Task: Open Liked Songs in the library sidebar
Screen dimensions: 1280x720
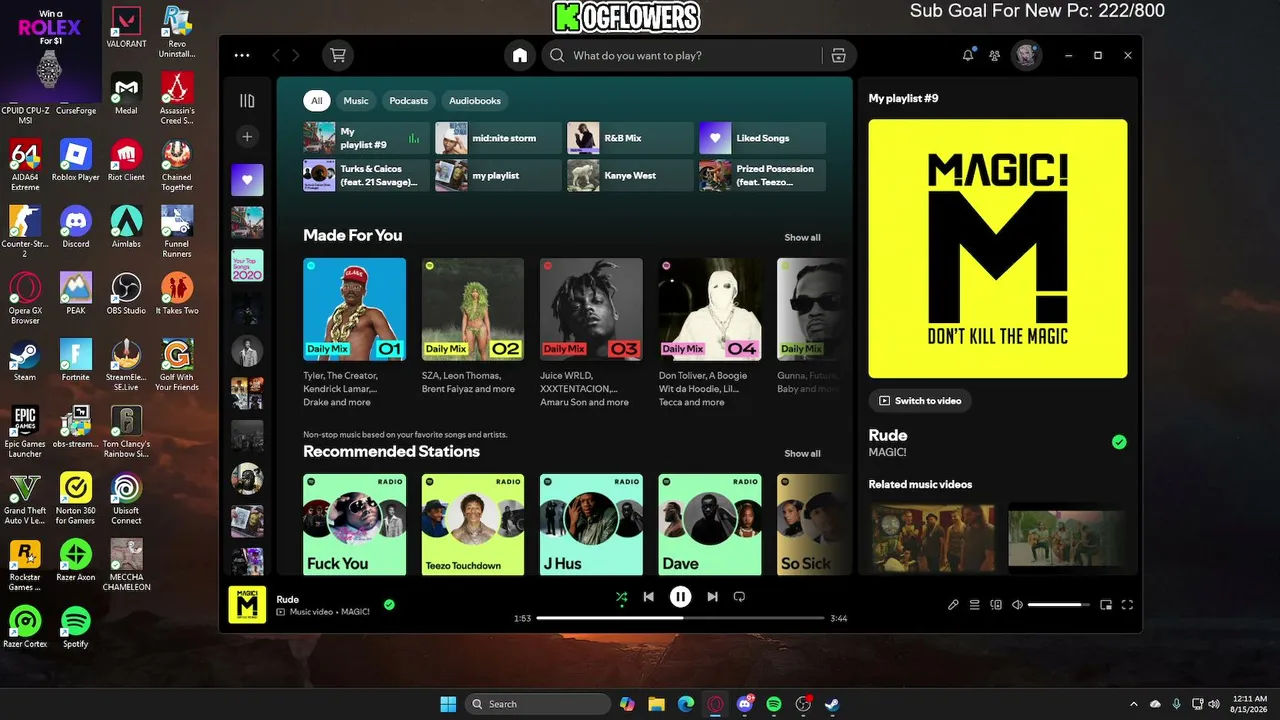Action: (247, 180)
